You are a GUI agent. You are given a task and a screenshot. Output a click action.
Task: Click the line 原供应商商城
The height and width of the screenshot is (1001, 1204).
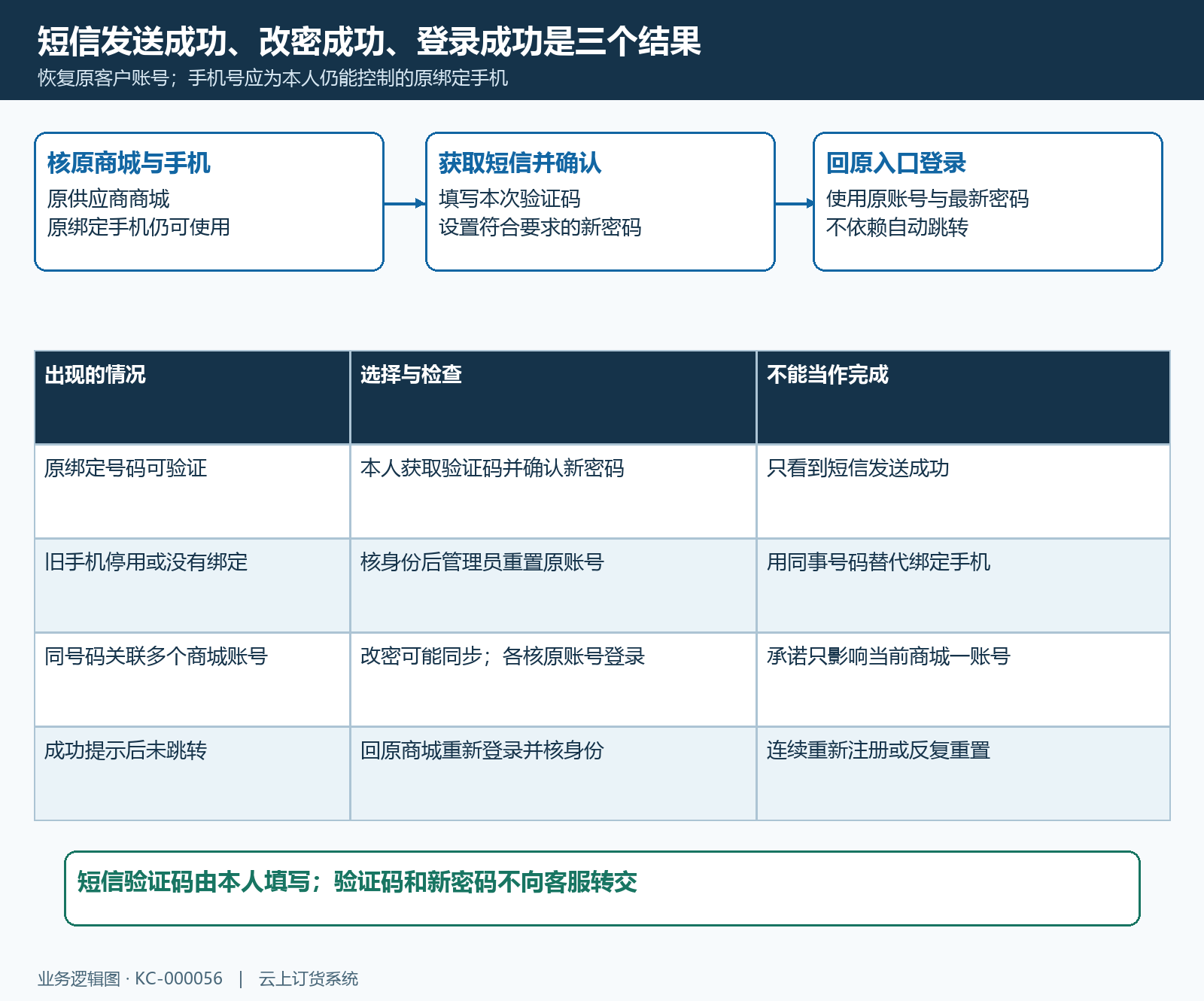click(108, 199)
